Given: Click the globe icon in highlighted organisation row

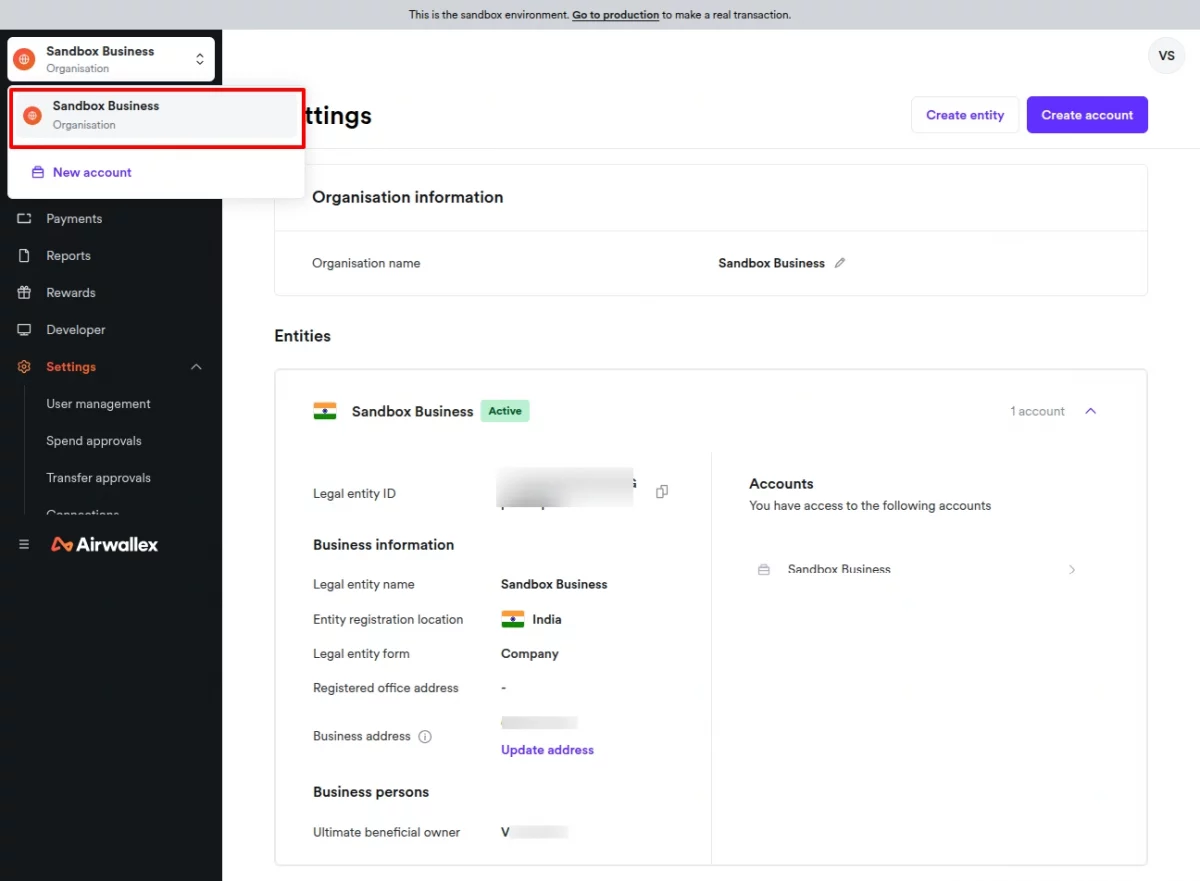Looking at the screenshot, I should pos(33,116).
